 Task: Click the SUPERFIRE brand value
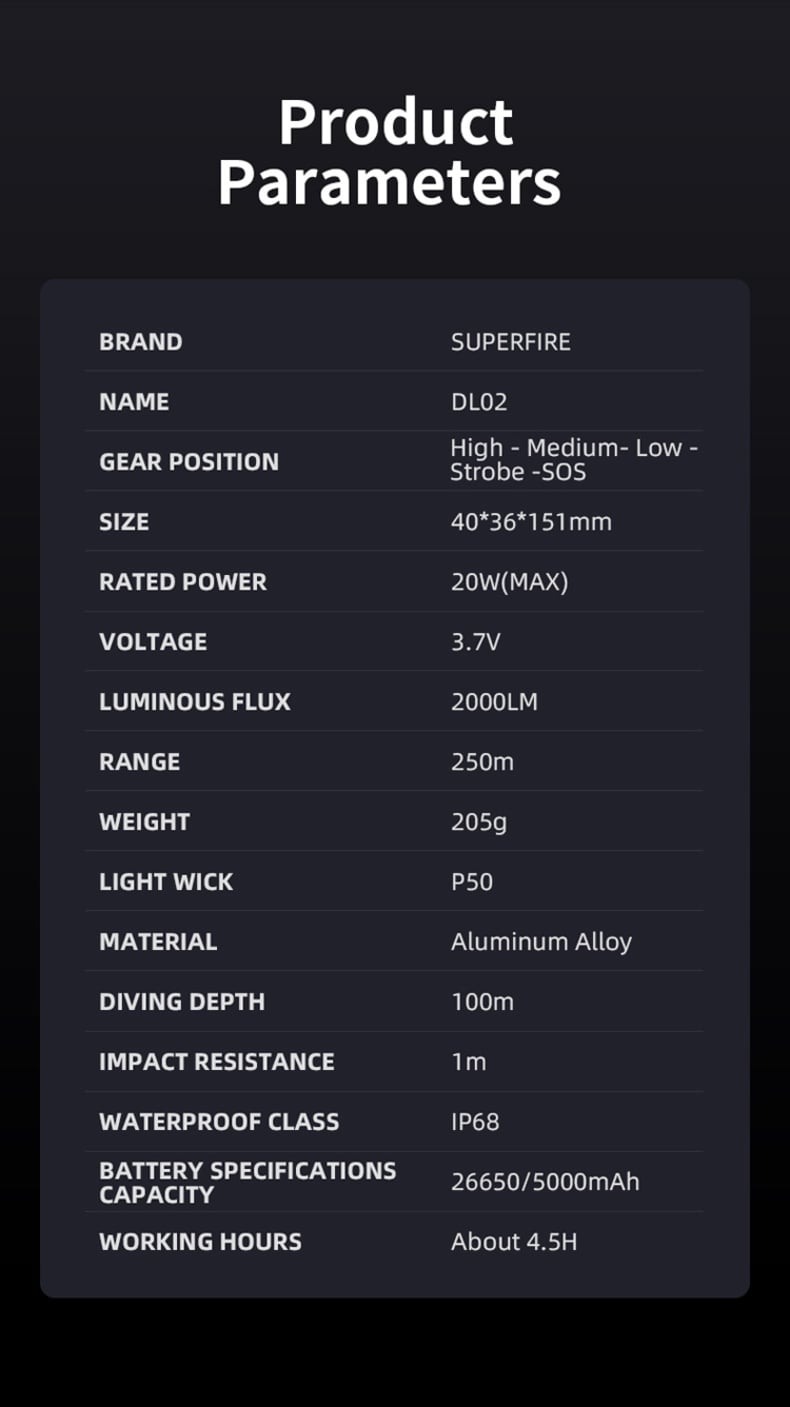[511, 342]
